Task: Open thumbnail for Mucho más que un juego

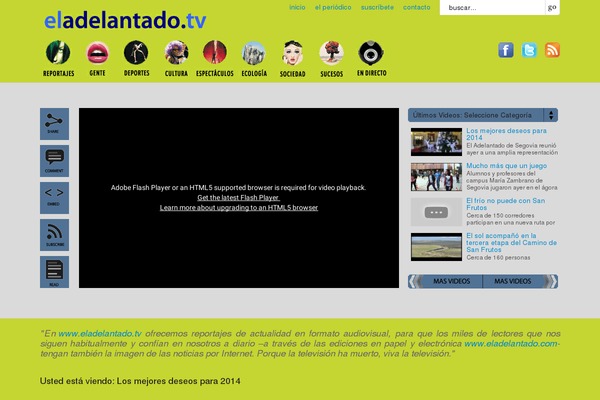Action: tap(436, 177)
